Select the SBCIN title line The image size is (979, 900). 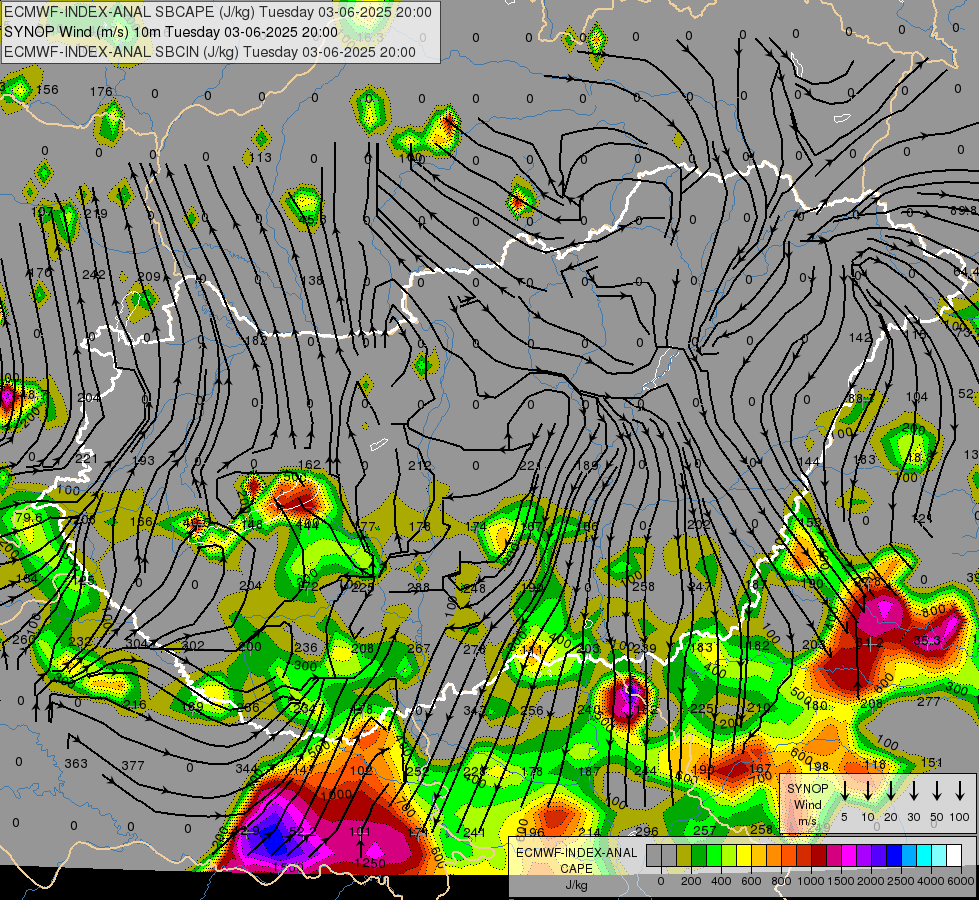point(210,52)
